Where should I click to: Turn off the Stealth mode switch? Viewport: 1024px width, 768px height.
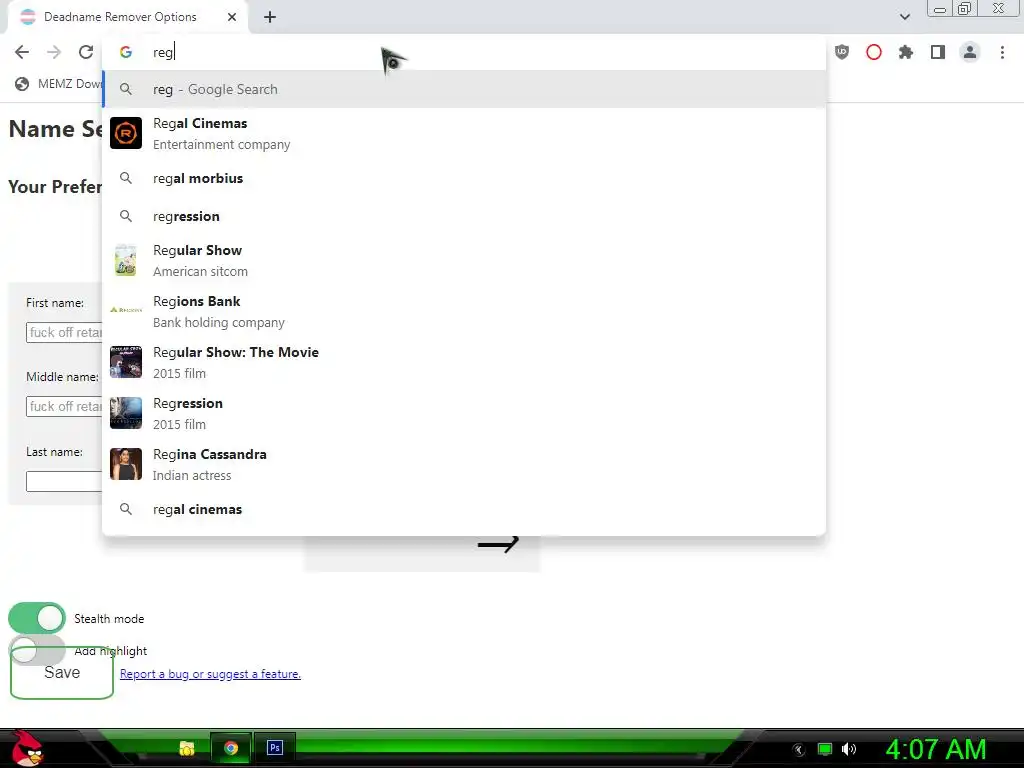pyautogui.click(x=37, y=618)
